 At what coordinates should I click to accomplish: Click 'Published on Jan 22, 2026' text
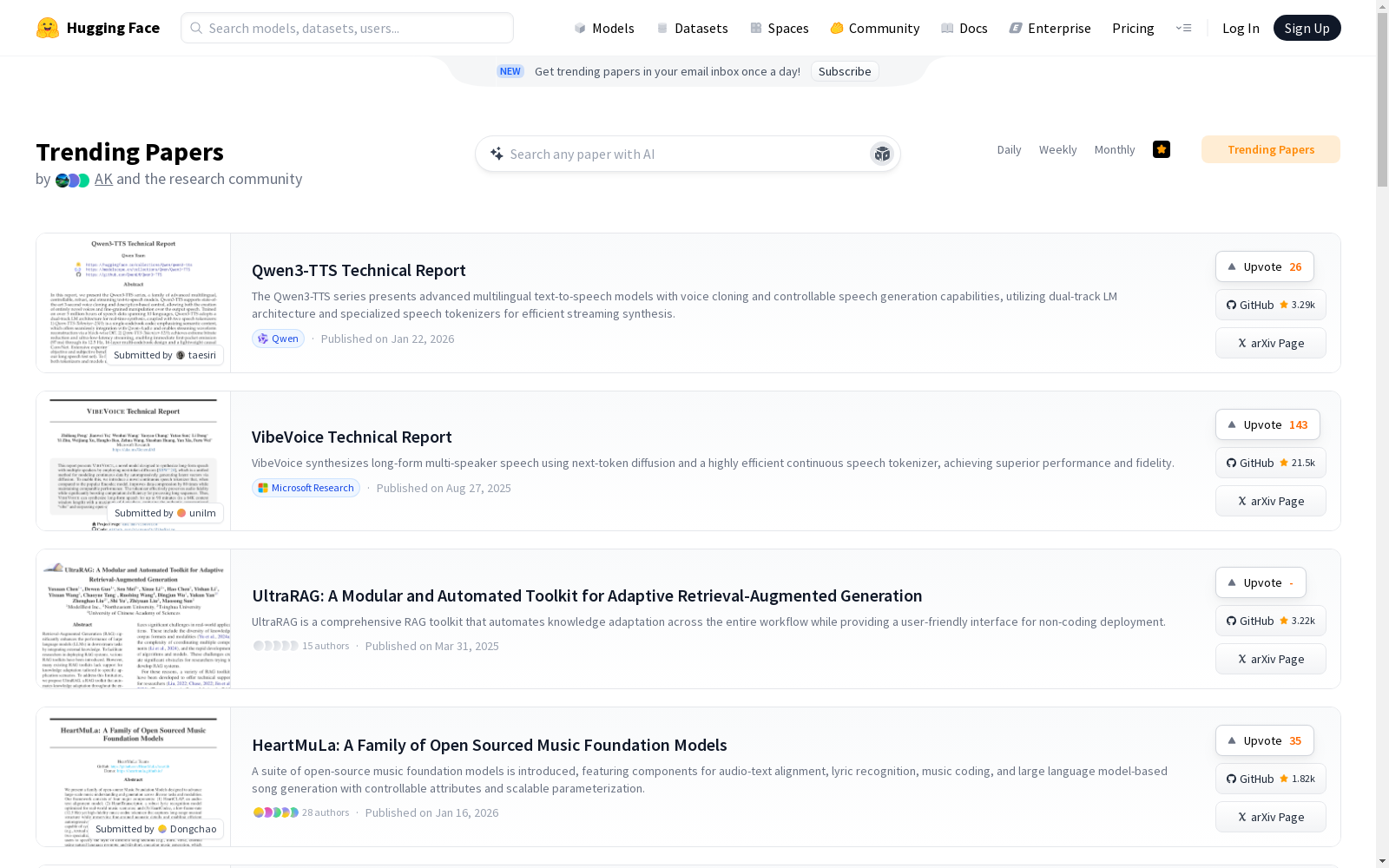point(387,339)
